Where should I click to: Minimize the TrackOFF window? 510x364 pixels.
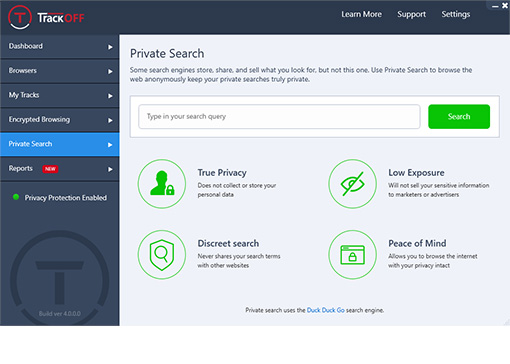pos(495,6)
